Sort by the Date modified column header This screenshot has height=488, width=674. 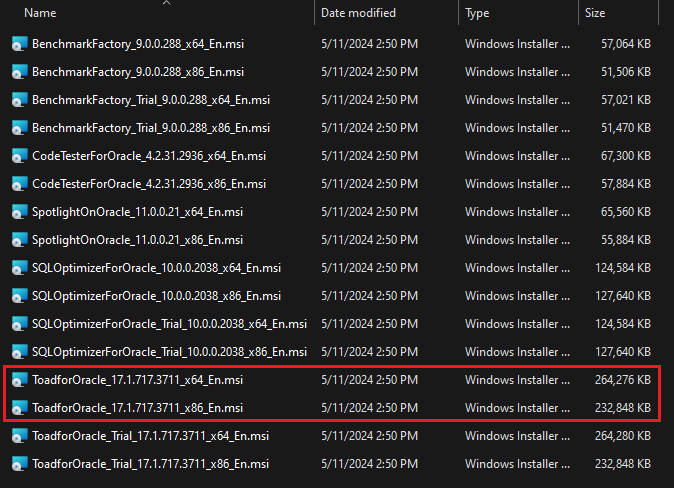coord(358,13)
